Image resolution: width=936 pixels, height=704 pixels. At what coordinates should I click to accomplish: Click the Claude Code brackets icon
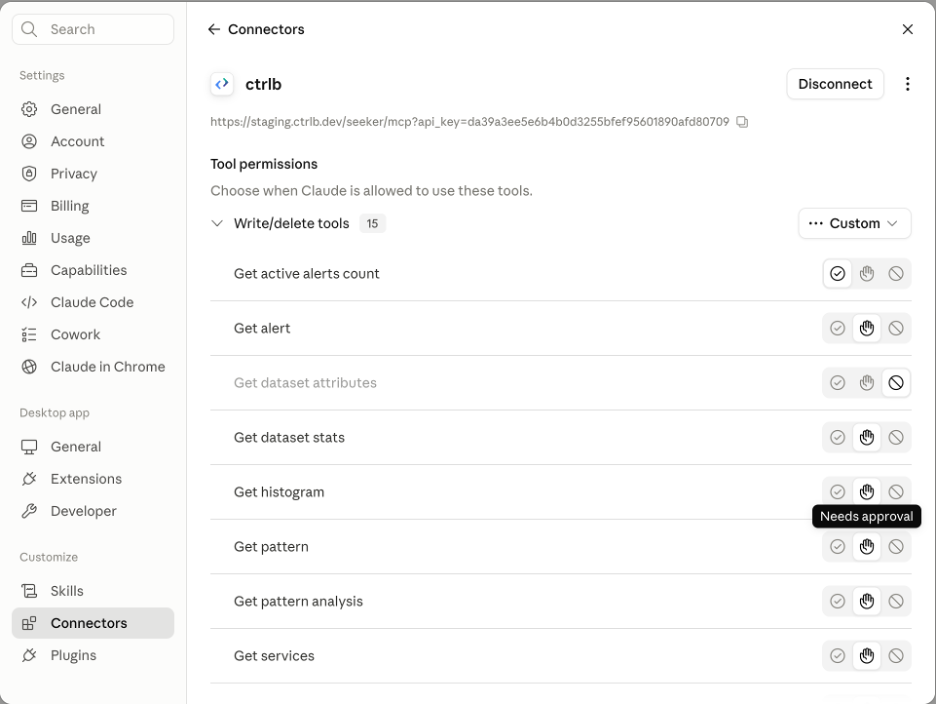coord(29,303)
